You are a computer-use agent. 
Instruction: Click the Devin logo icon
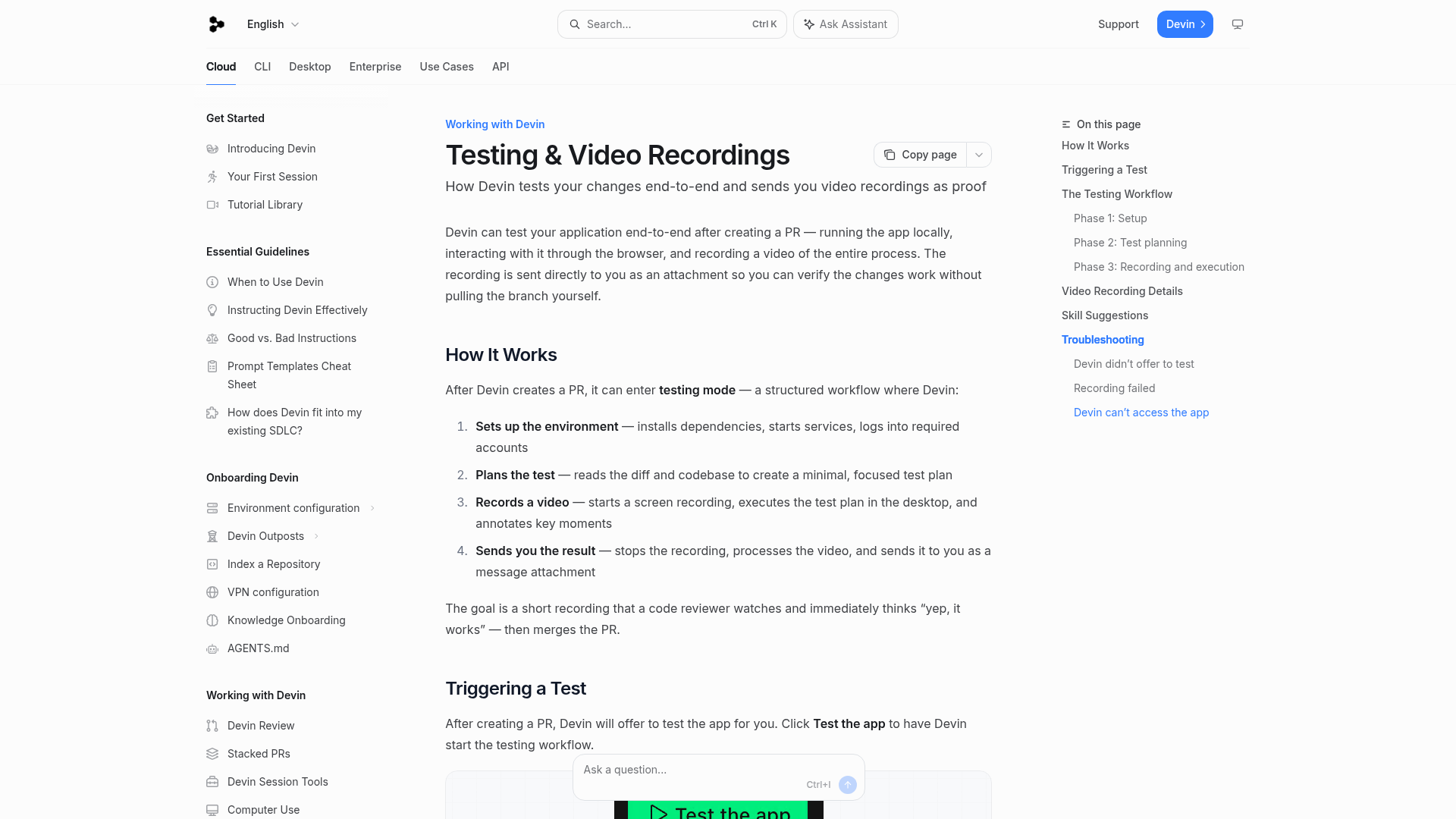click(216, 24)
